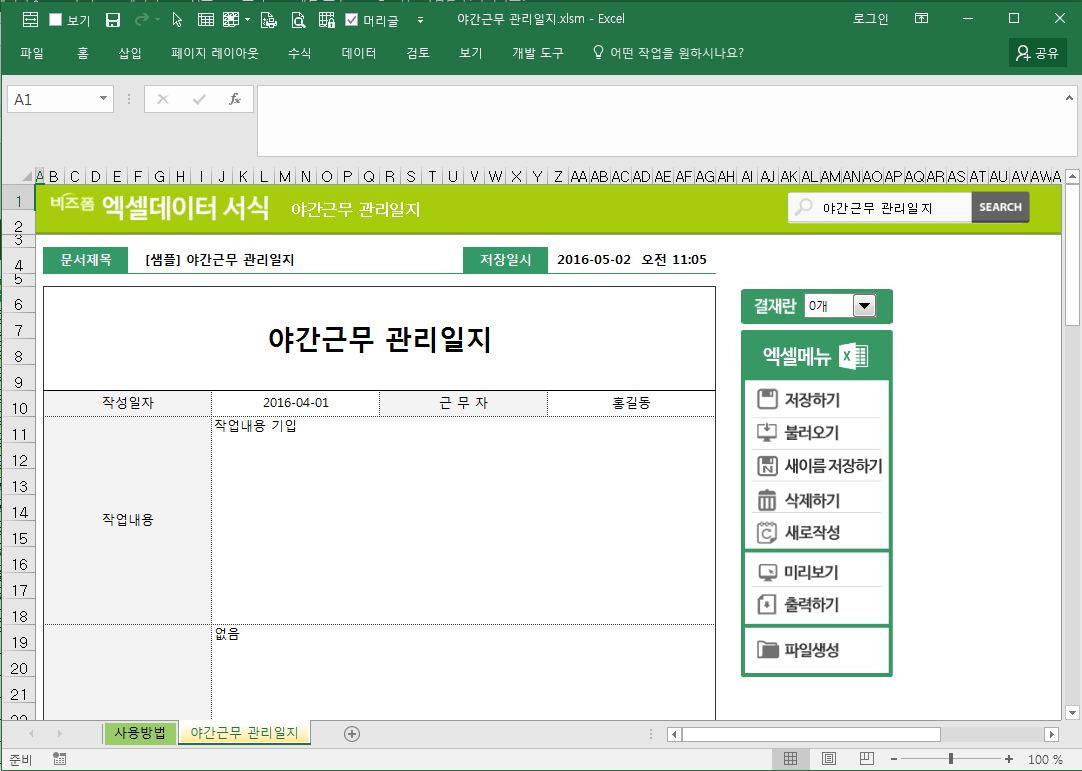The height and width of the screenshot is (771, 1082).
Task: Switch to Page Layout view in status bar
Action: 828,759
